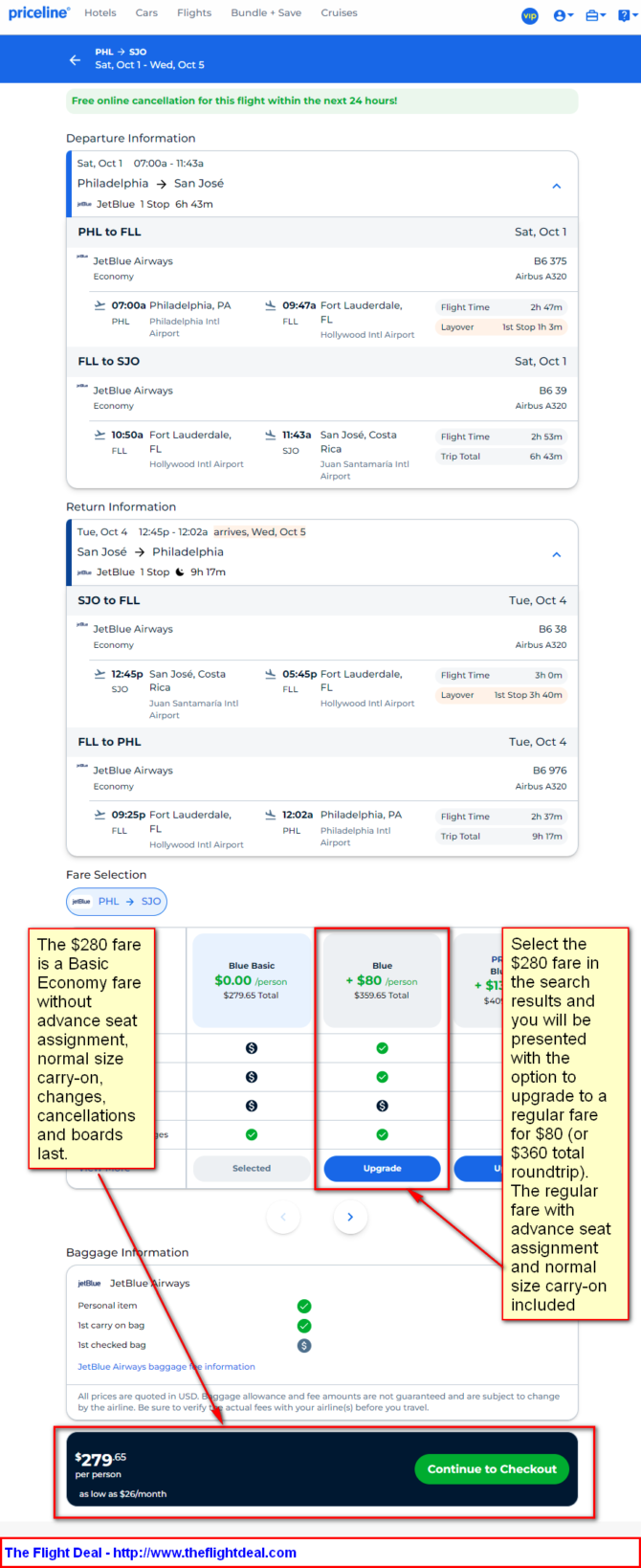The height and width of the screenshot is (1568, 641).
Task: Open JetBlue Airways baggage fee information link
Action: pos(166,1367)
